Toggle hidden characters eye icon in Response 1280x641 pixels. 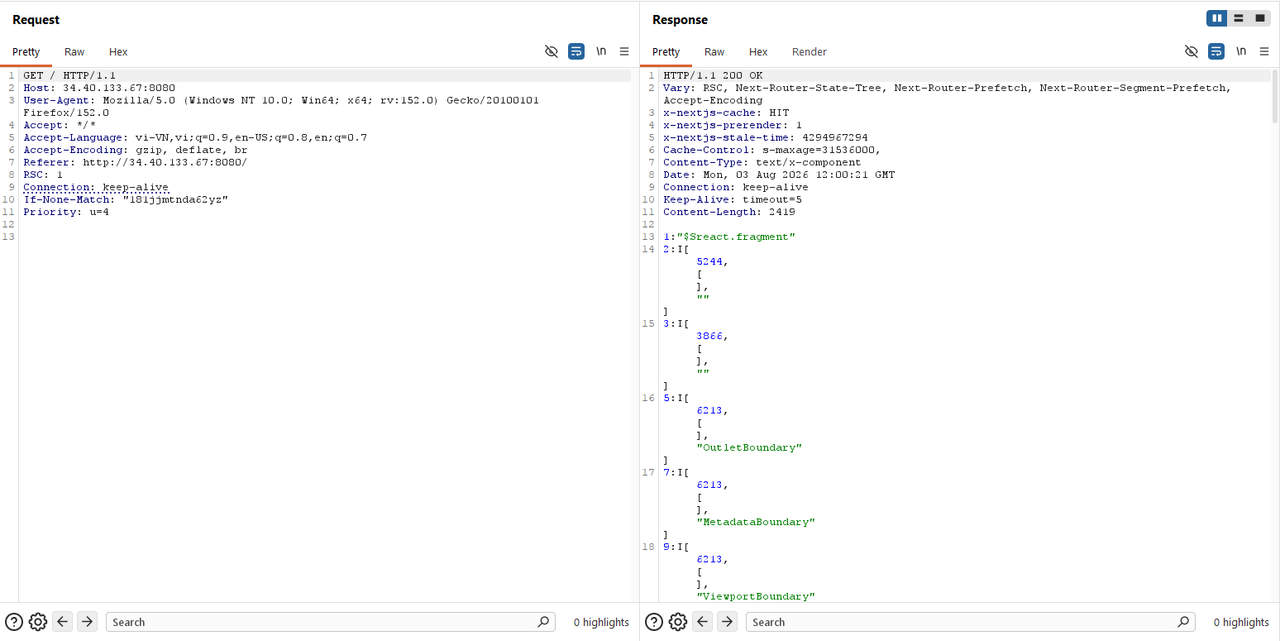click(x=1191, y=51)
